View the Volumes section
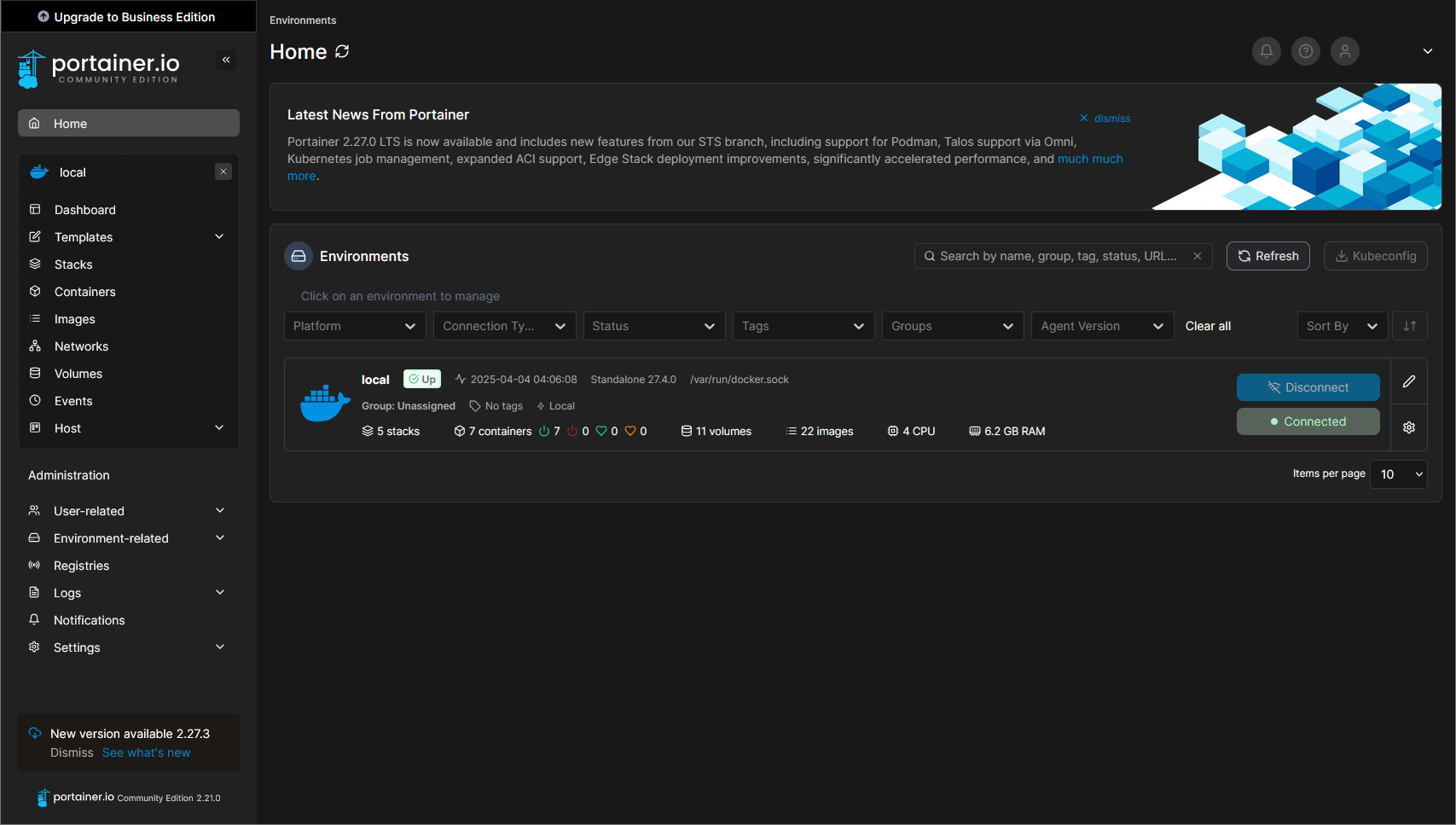Image resolution: width=1456 pixels, height=825 pixels. coord(78,373)
